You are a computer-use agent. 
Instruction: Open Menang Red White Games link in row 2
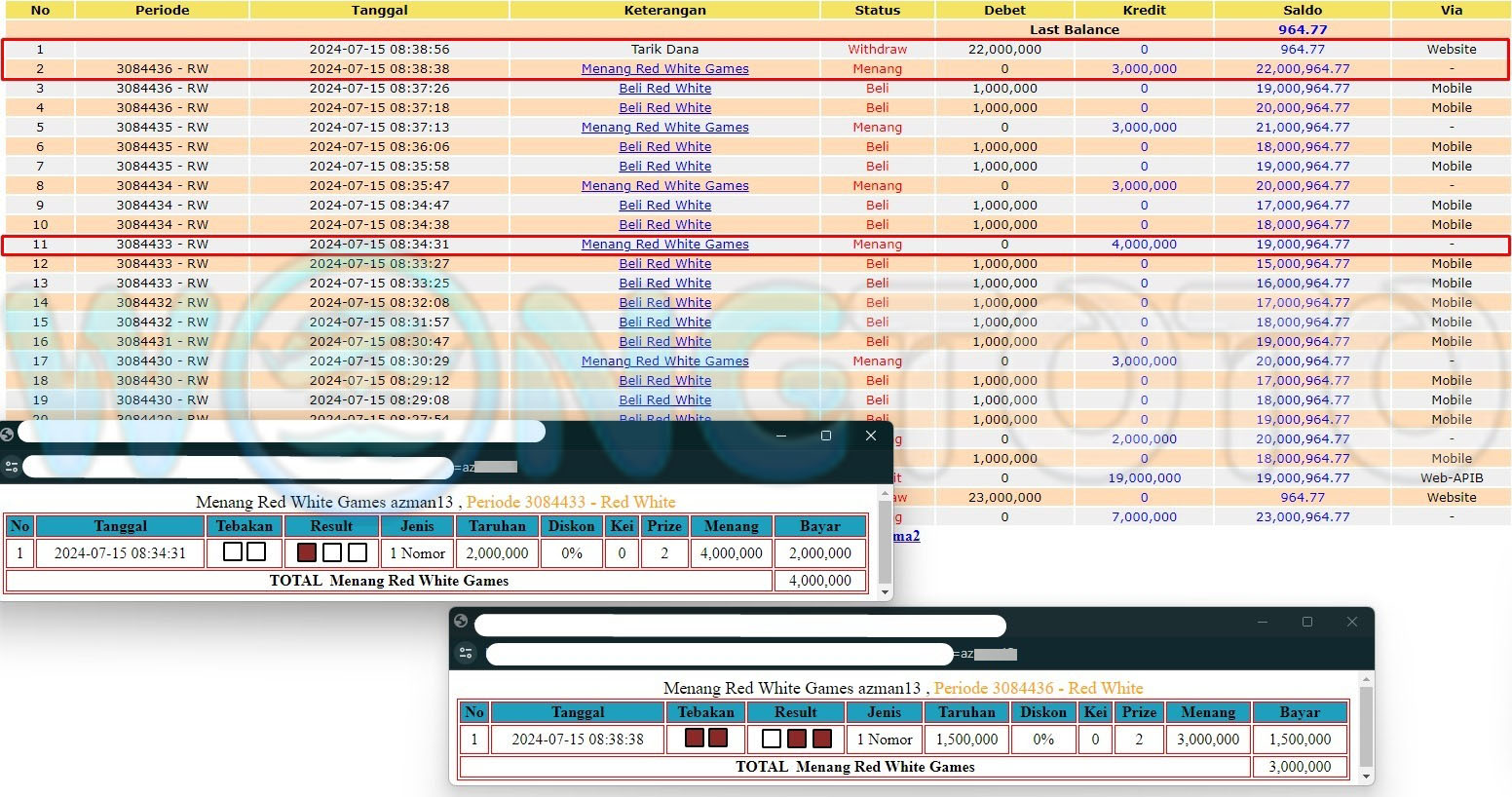[x=664, y=69]
